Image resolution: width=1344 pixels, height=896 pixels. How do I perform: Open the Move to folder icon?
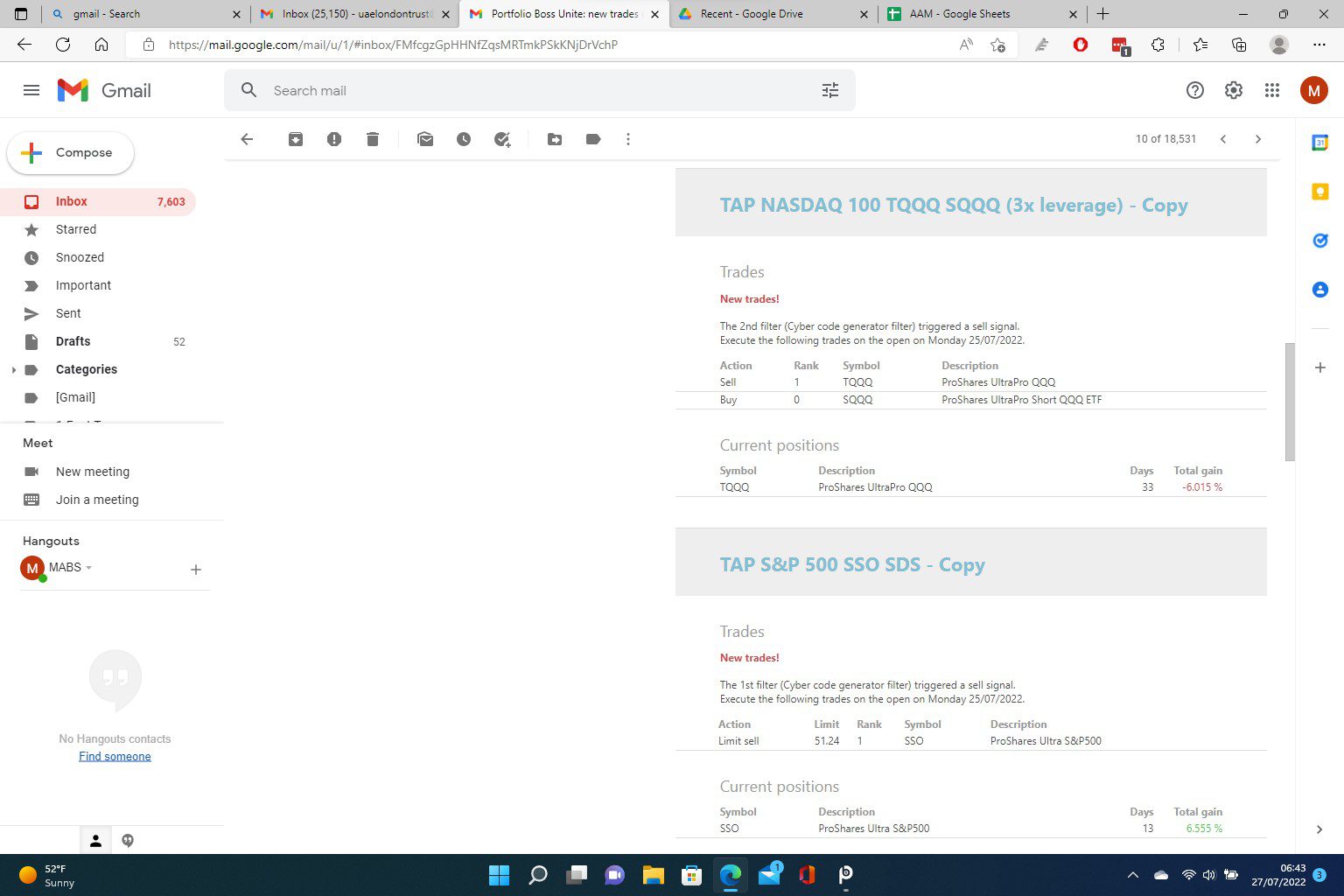[x=555, y=139]
